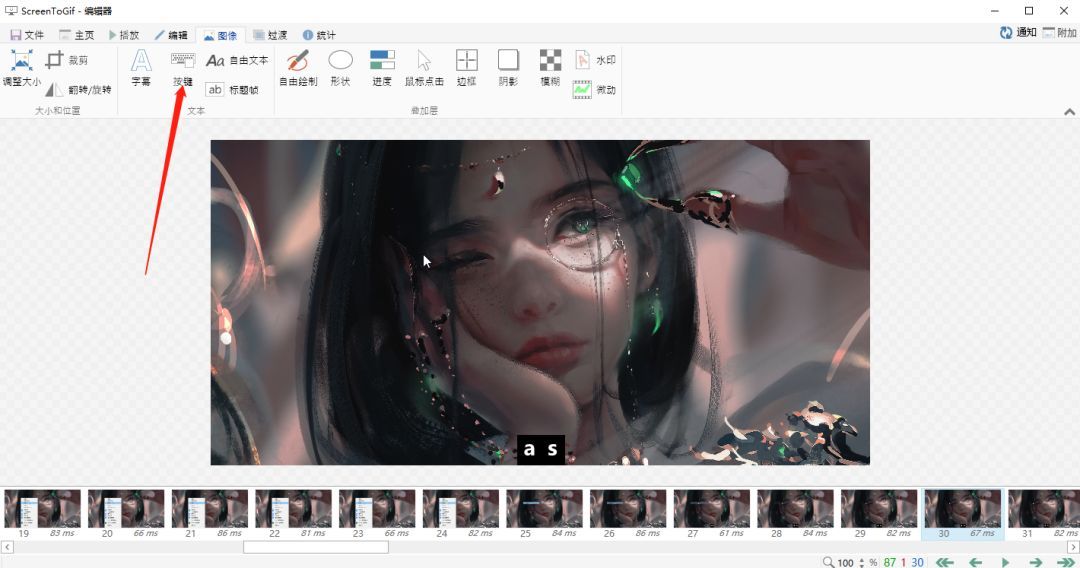The image size is (1080, 568).
Task: Collapse the ribbon with chevron
Action: 1069,112
